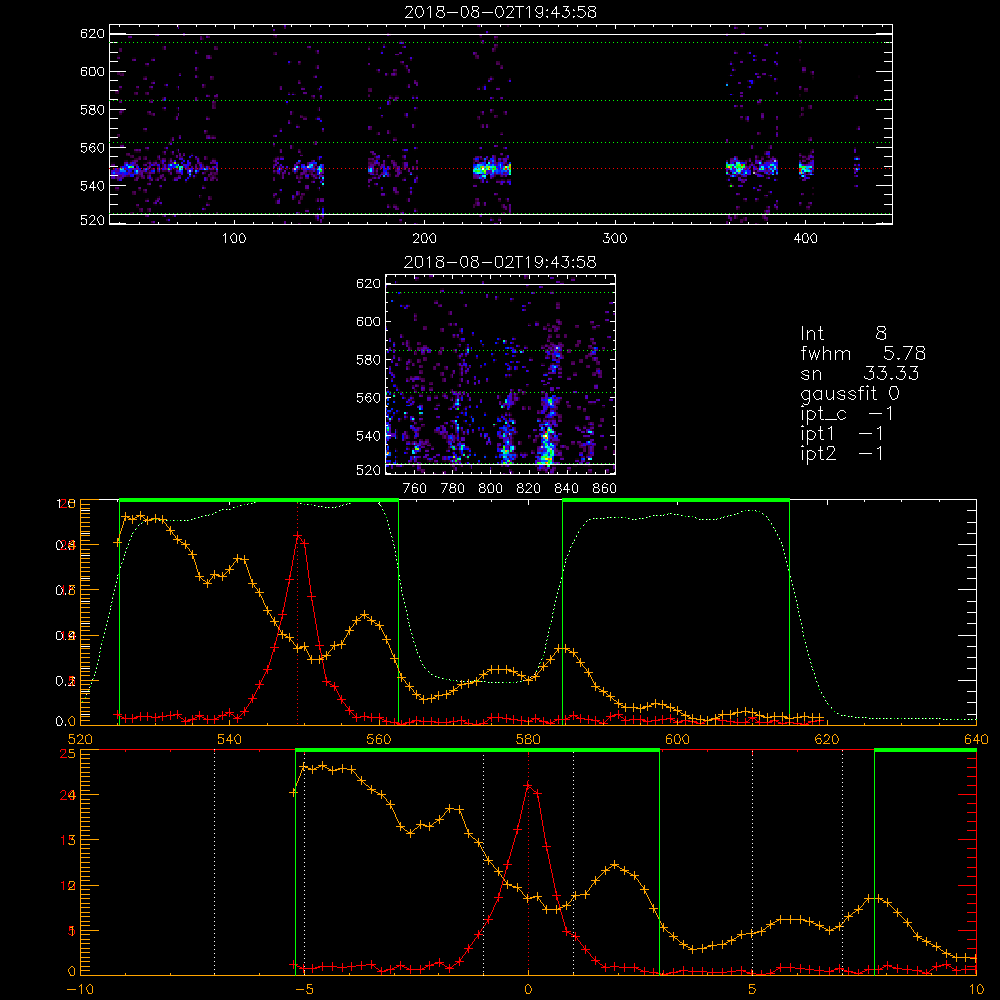Click x-axis label 620 on profile plot
This screenshot has width=1000, height=1000.
point(827,739)
